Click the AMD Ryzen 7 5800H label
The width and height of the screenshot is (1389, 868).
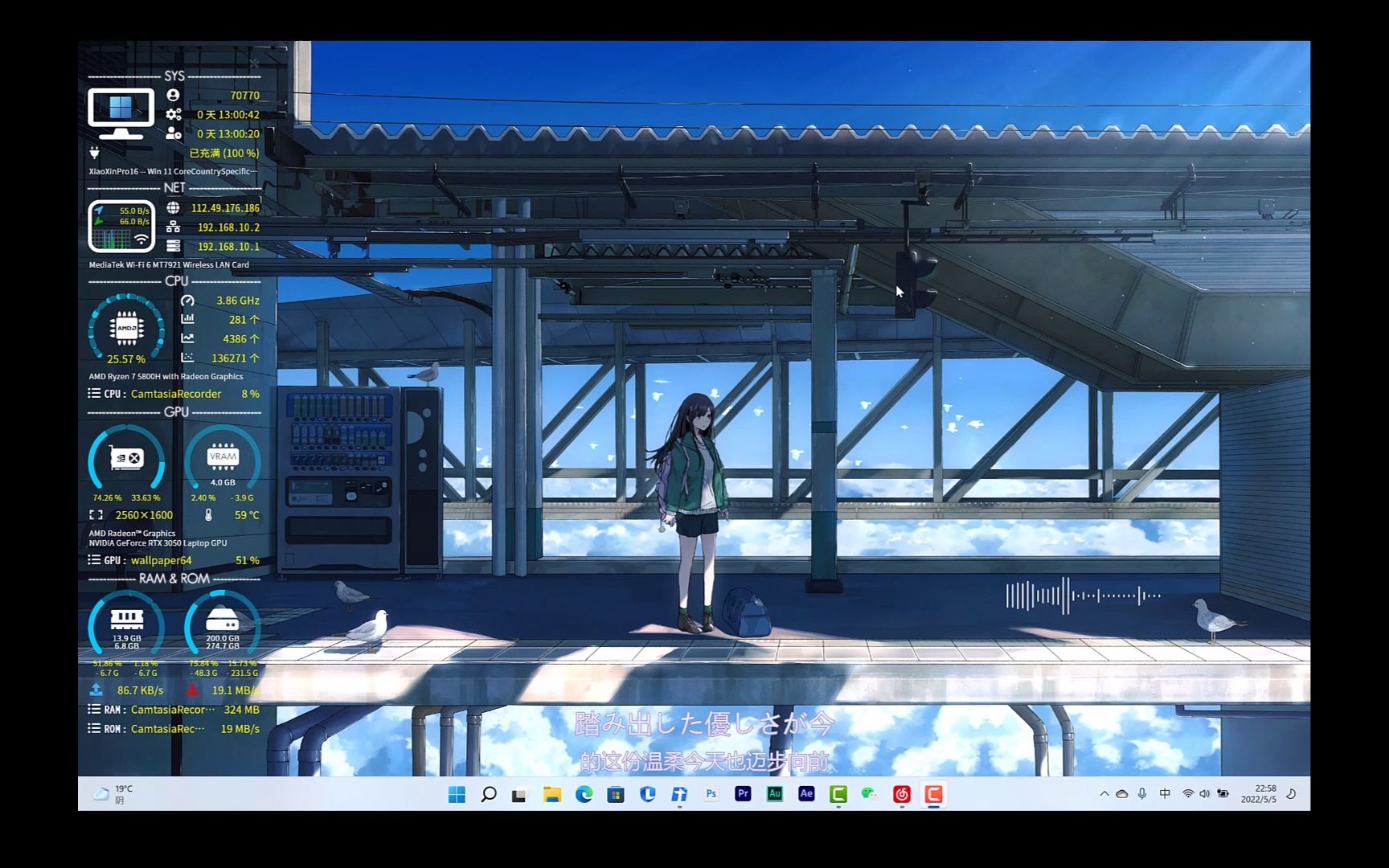[x=166, y=376]
